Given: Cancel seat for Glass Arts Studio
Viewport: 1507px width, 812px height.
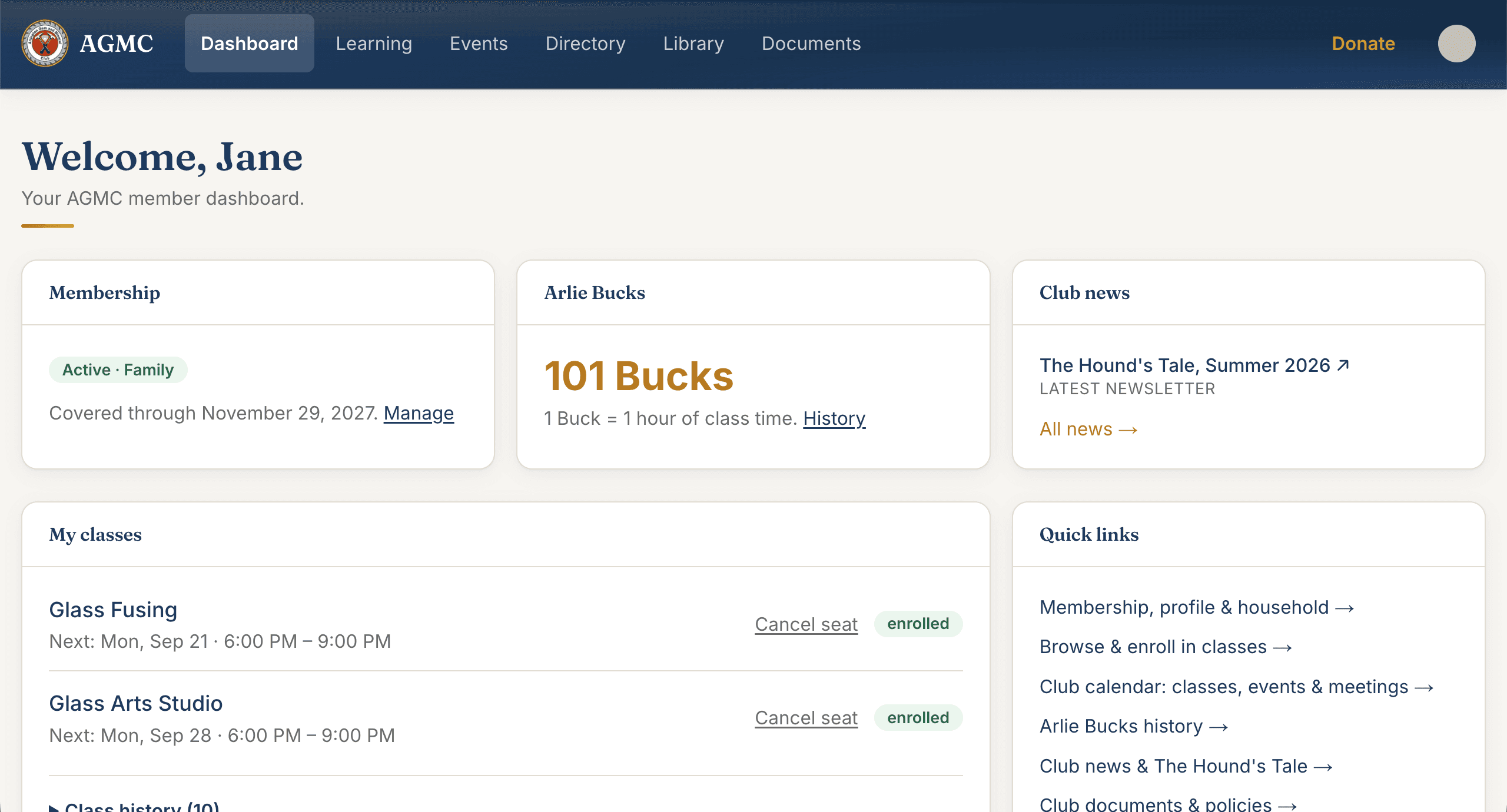Looking at the screenshot, I should [806, 718].
